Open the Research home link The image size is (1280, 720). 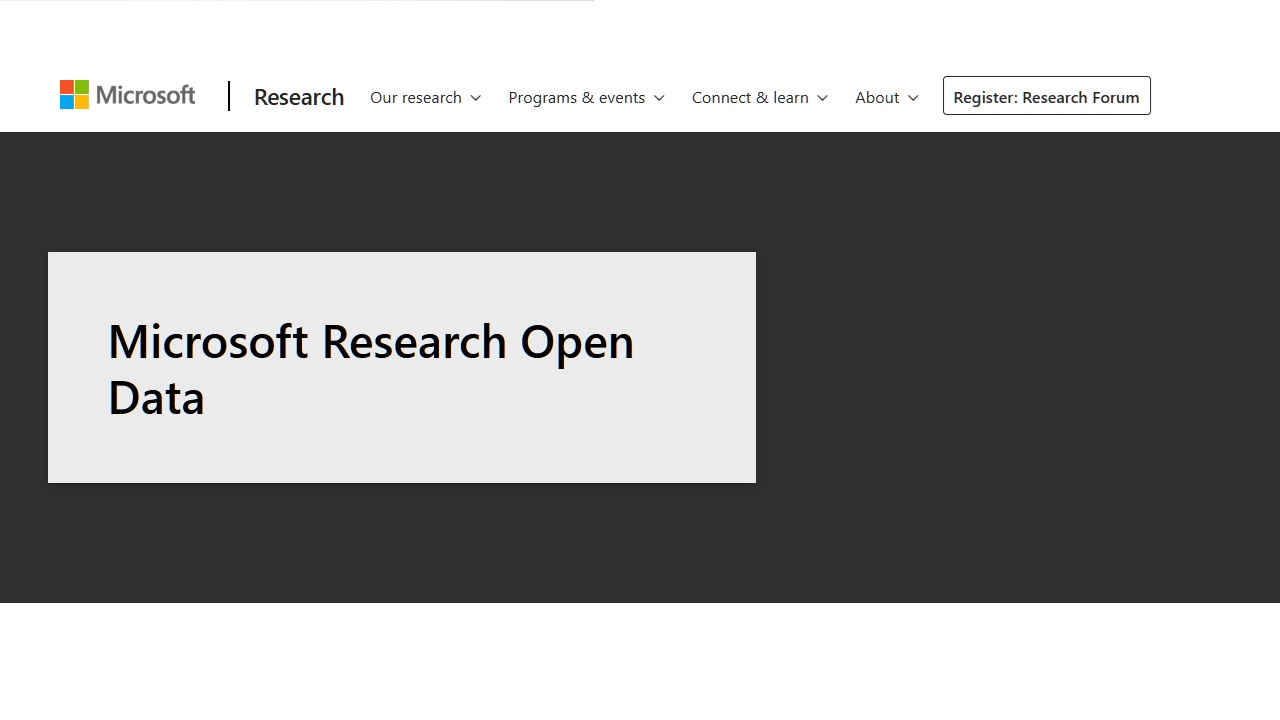click(x=298, y=97)
